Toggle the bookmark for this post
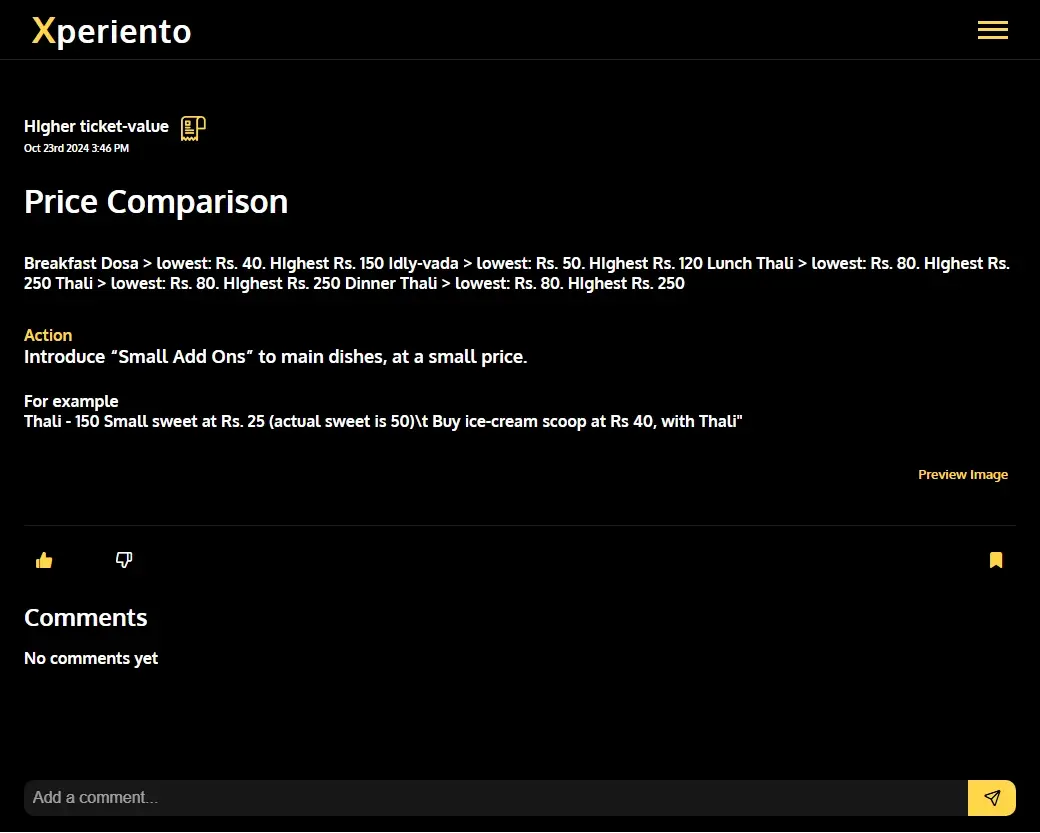The width and height of the screenshot is (1040, 833). tap(996, 560)
